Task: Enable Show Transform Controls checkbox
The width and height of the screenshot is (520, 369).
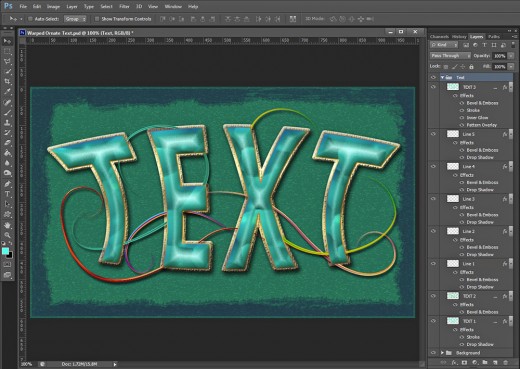Action: (x=97, y=19)
